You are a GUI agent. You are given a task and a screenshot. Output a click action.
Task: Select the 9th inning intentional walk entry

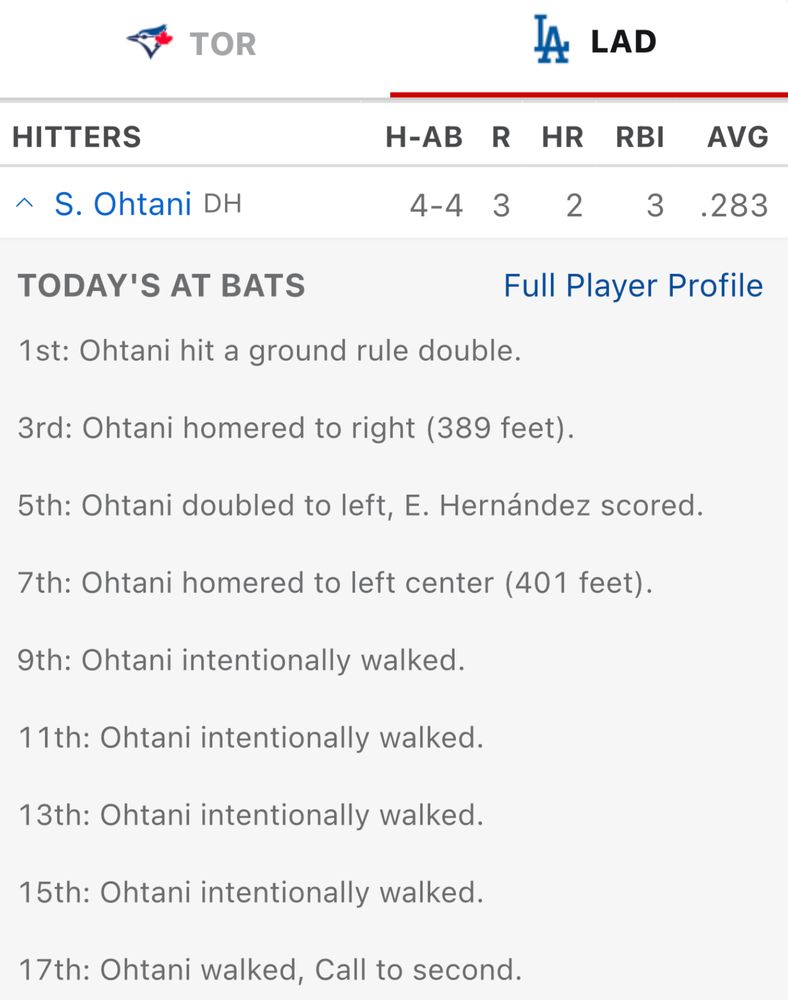click(241, 660)
